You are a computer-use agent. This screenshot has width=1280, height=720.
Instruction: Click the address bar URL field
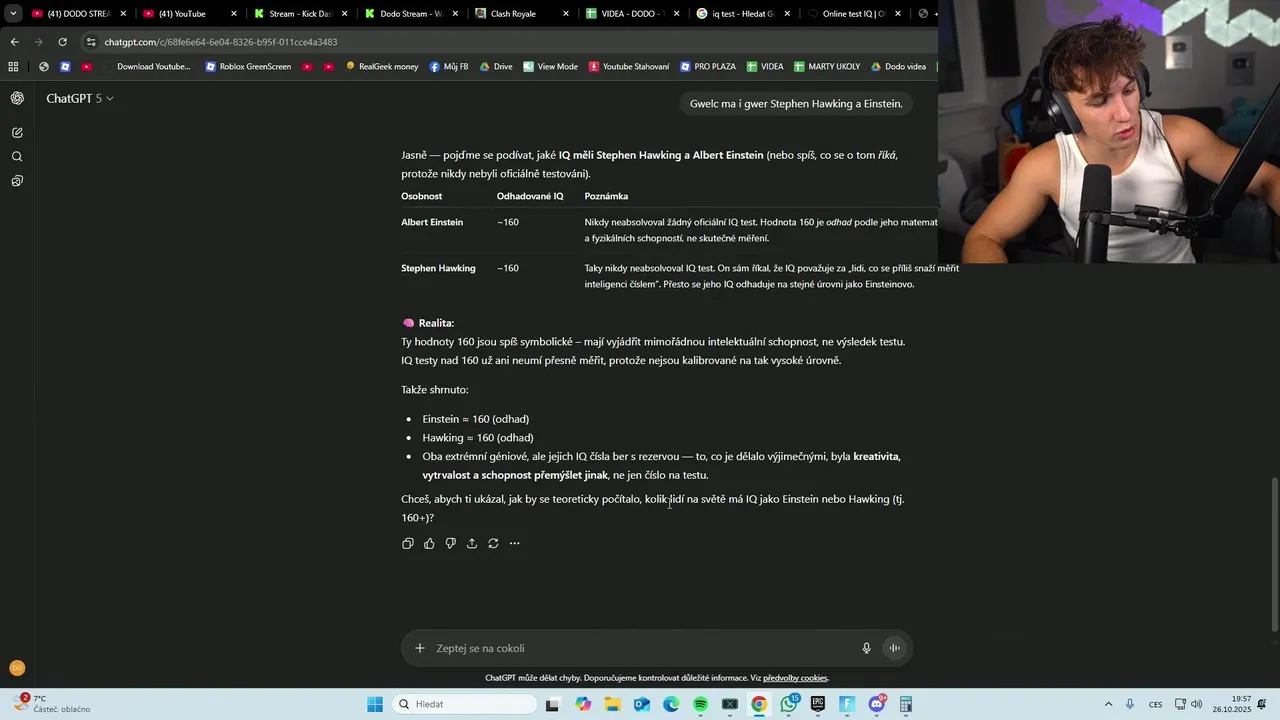coord(500,42)
